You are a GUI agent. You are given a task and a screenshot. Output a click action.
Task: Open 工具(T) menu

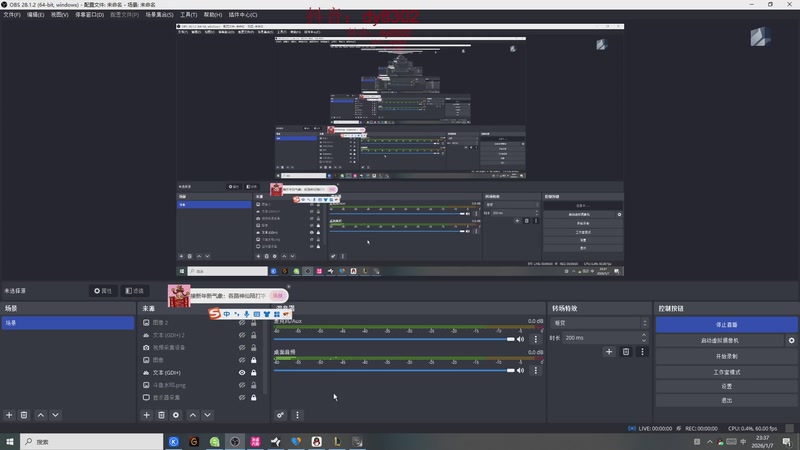tap(188, 15)
